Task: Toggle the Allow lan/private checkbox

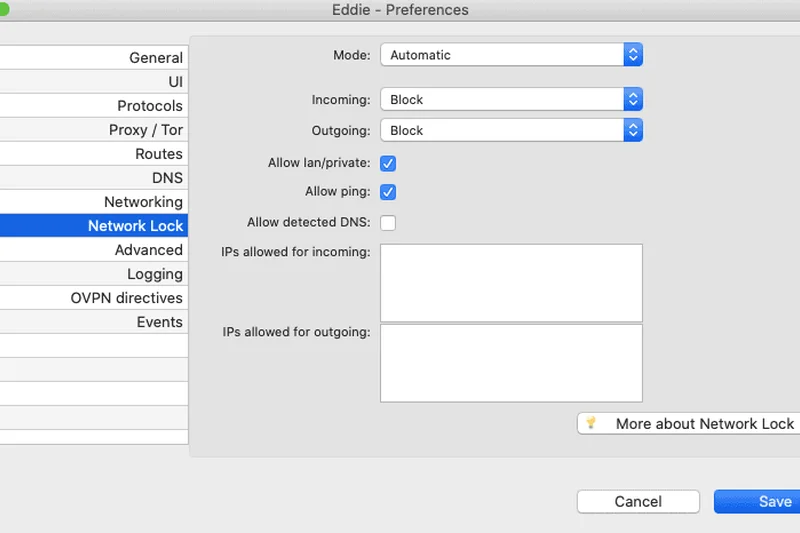Action: pyautogui.click(x=388, y=163)
